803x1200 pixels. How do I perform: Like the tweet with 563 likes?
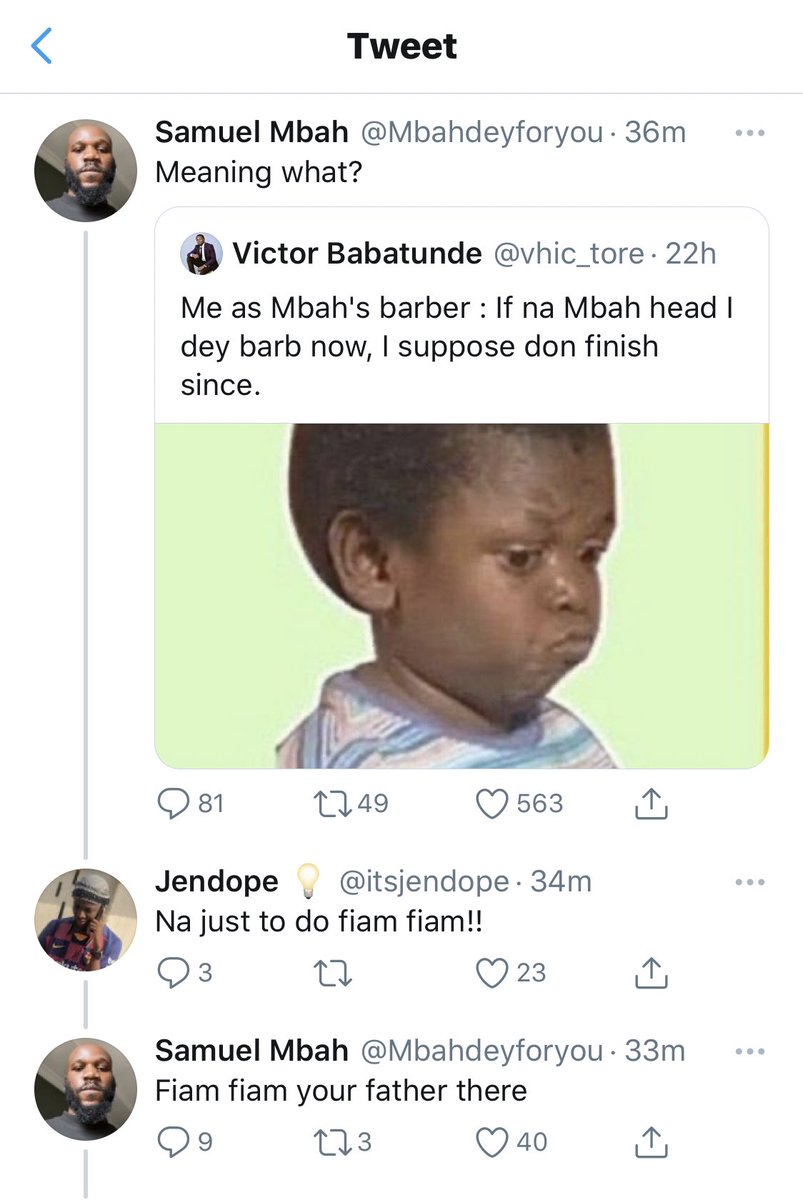(492, 804)
